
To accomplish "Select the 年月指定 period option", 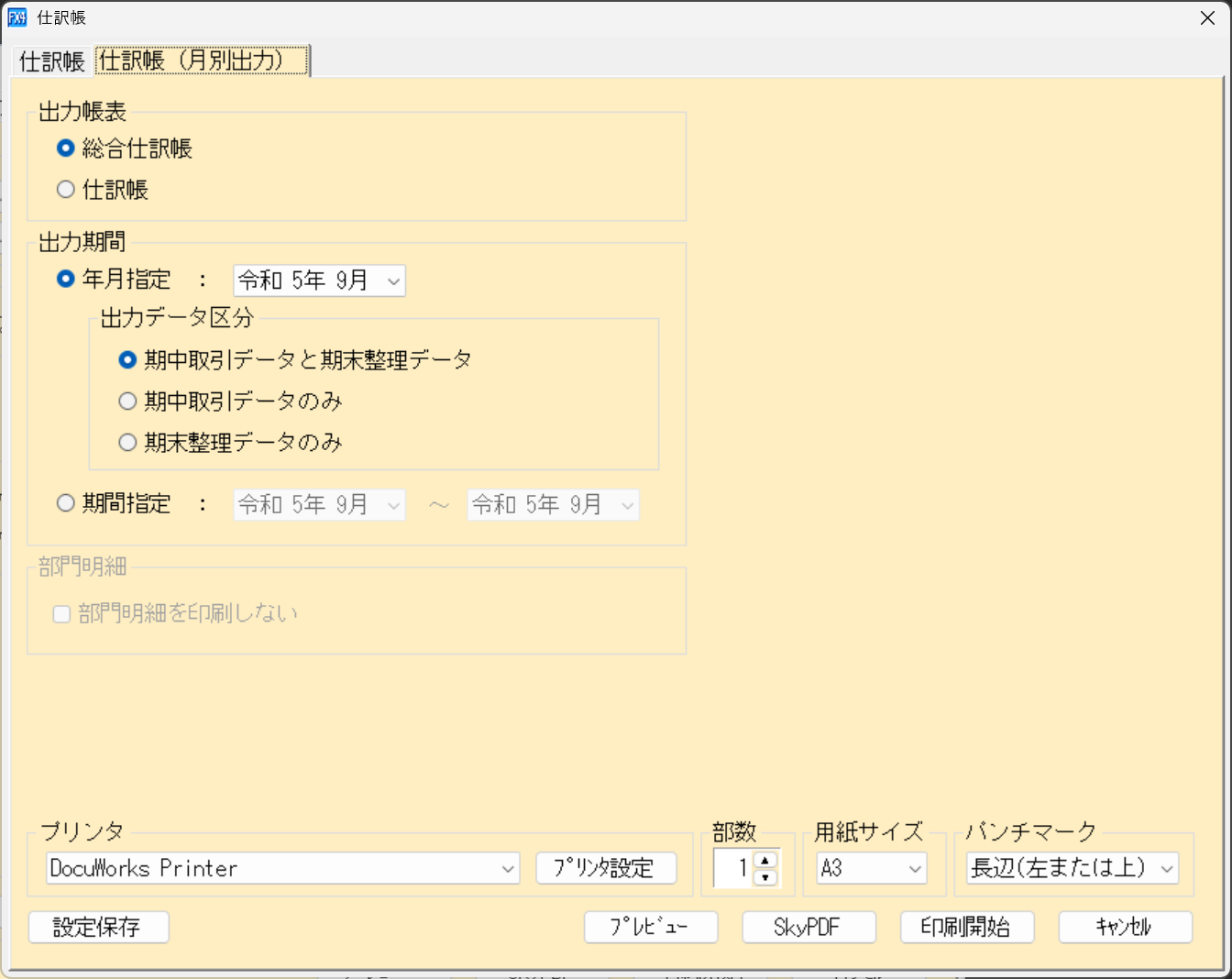I will [x=65, y=280].
